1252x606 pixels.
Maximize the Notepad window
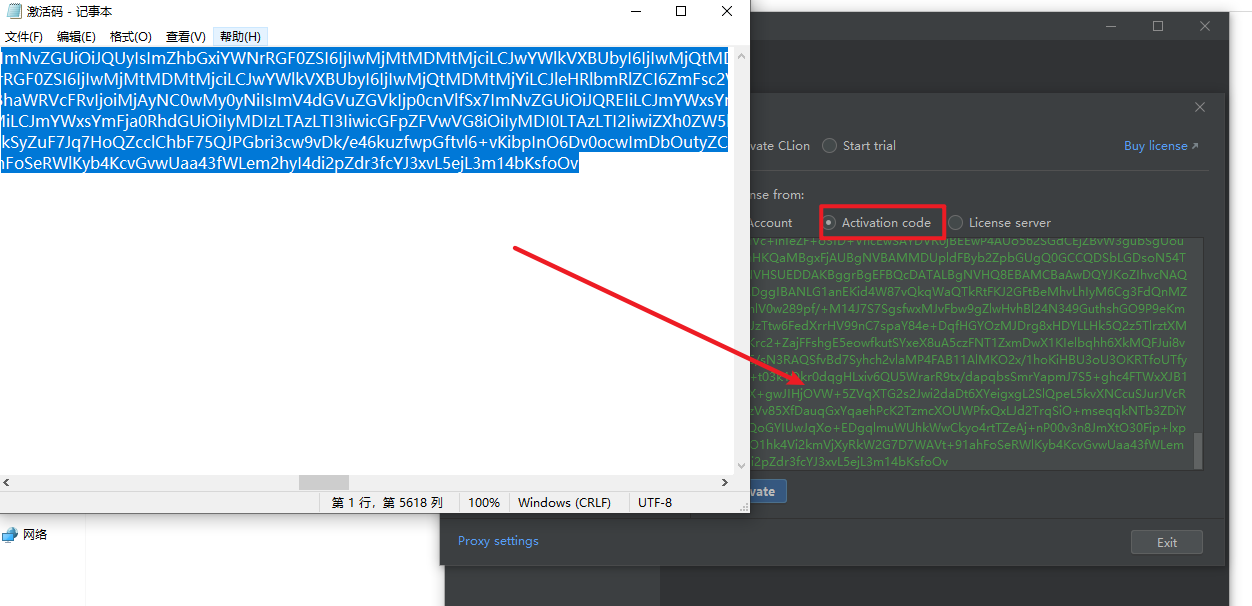coord(681,12)
